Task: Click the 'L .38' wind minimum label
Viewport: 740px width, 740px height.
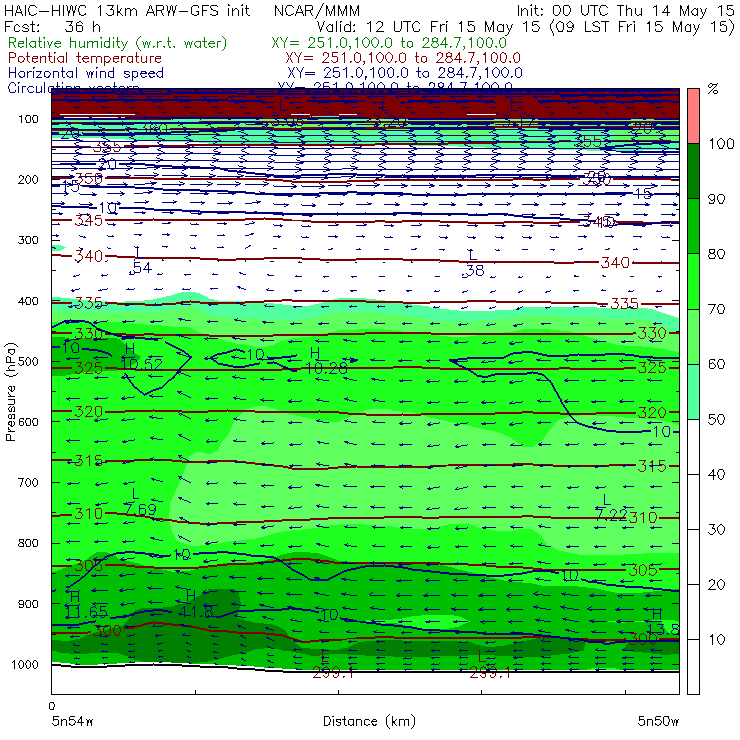Action: (473, 263)
